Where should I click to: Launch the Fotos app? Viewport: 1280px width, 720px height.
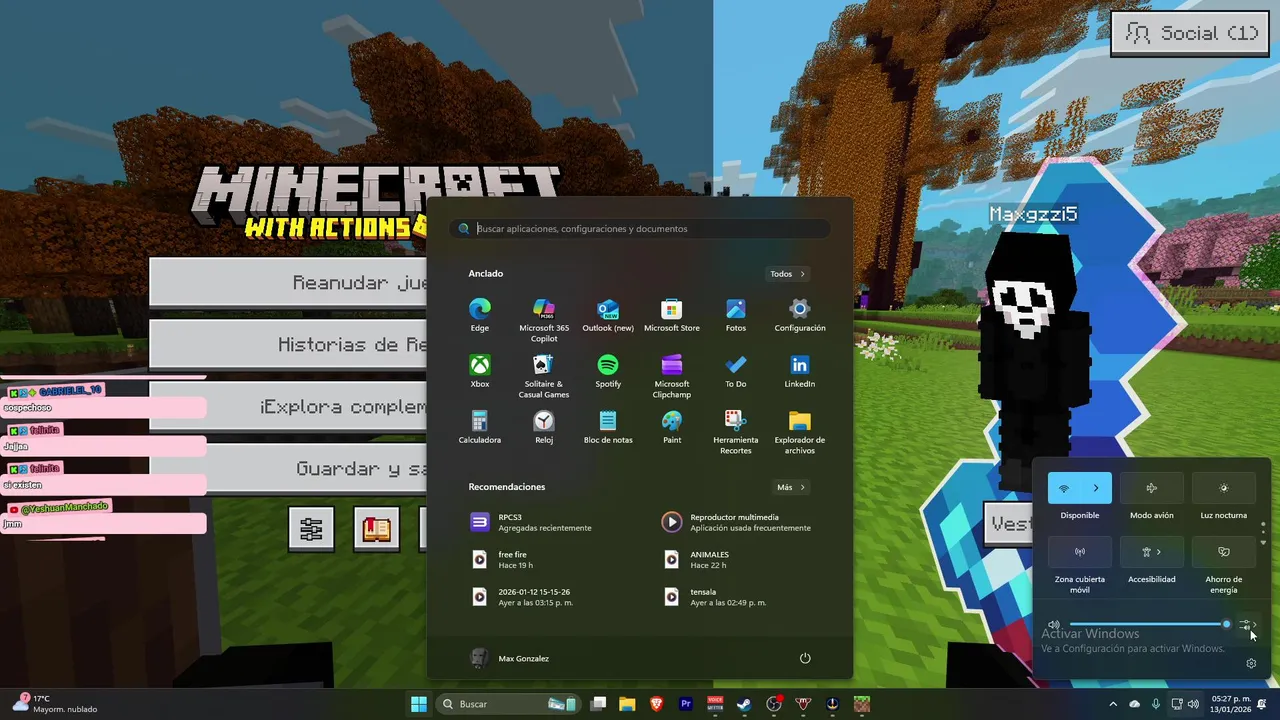736,315
